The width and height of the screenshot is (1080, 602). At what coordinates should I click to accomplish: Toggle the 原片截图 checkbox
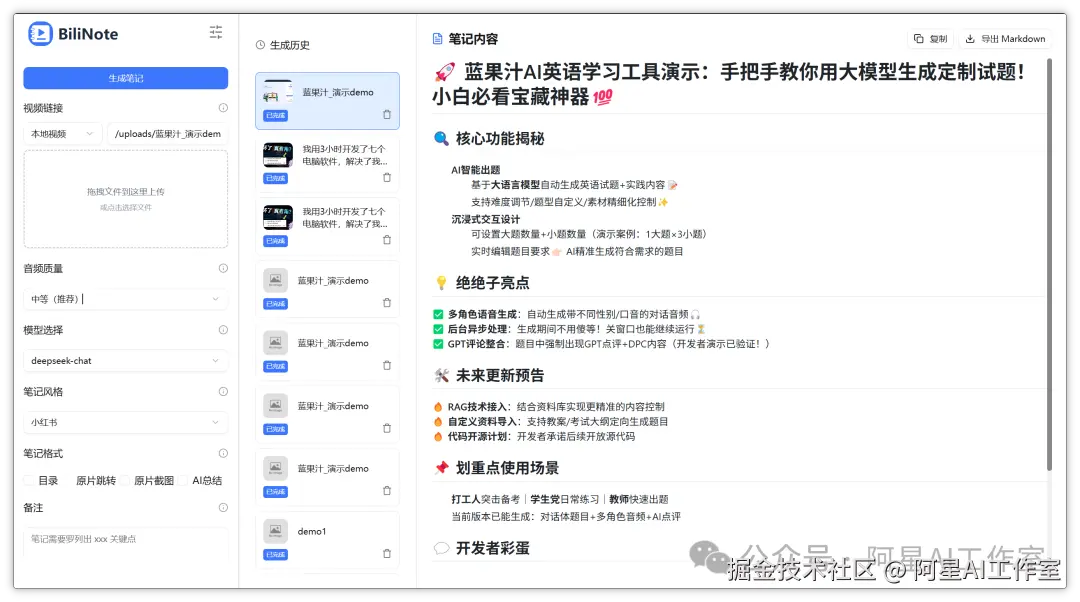(125, 481)
